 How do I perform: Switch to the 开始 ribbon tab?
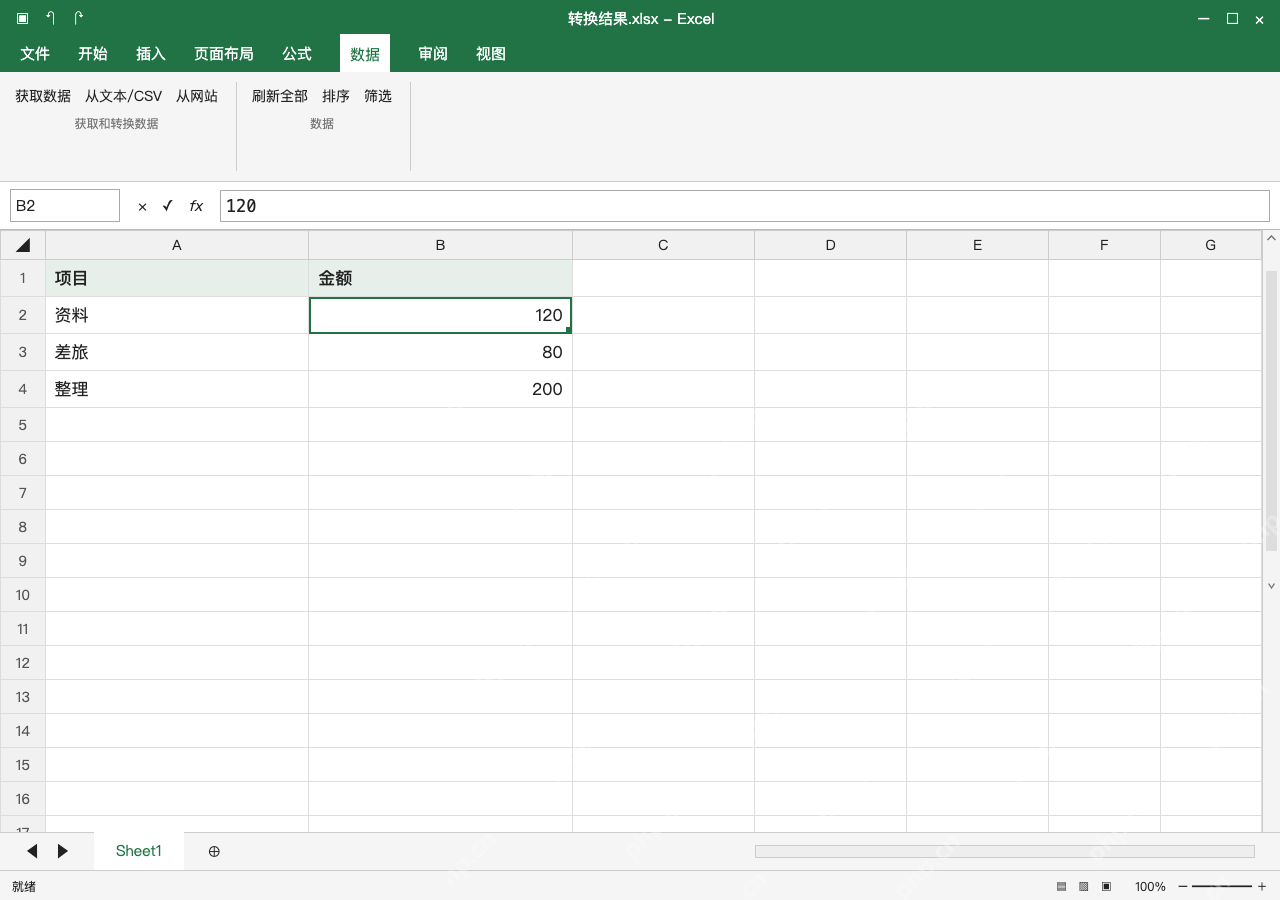pos(93,54)
